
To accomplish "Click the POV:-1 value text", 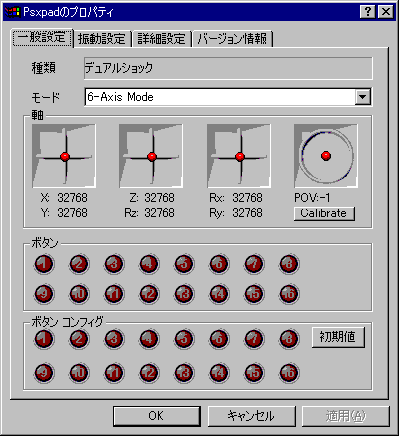I will (312, 198).
